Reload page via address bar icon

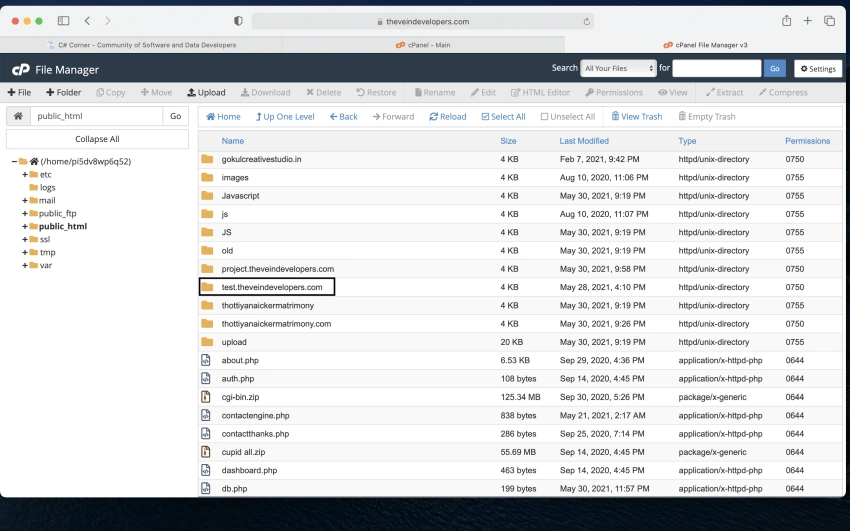(587, 22)
